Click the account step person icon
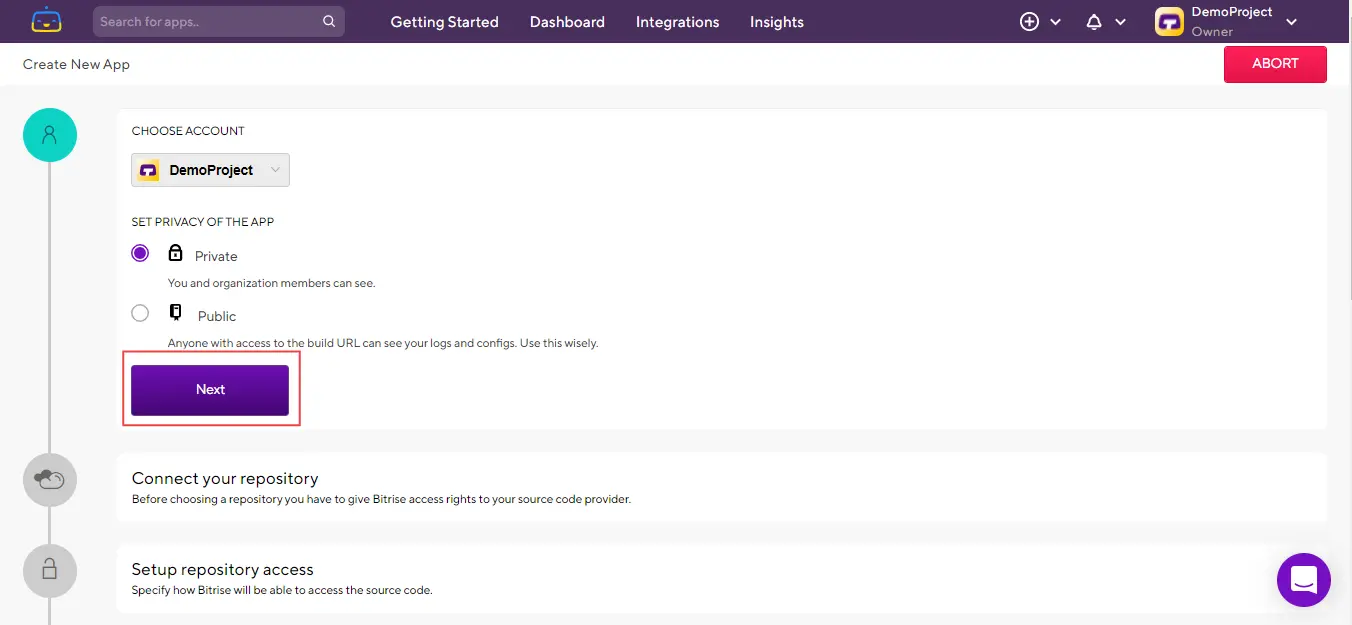 (x=50, y=135)
